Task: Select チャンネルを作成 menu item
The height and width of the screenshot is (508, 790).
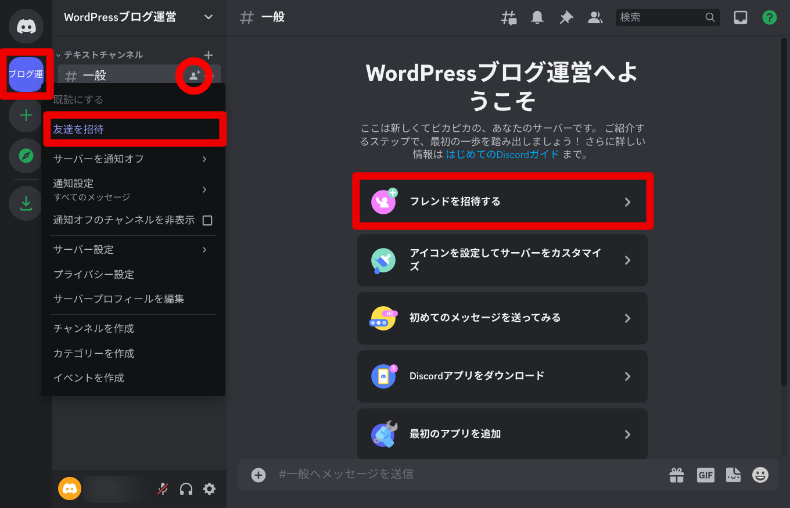Action: click(133, 329)
